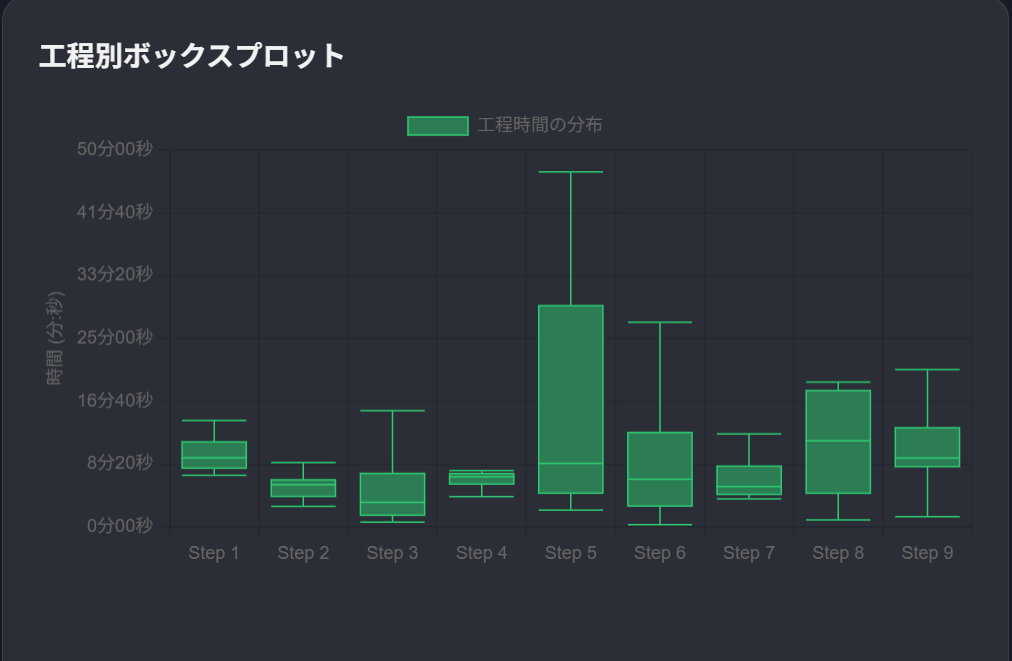Click the Step 3 box body

click(x=392, y=494)
